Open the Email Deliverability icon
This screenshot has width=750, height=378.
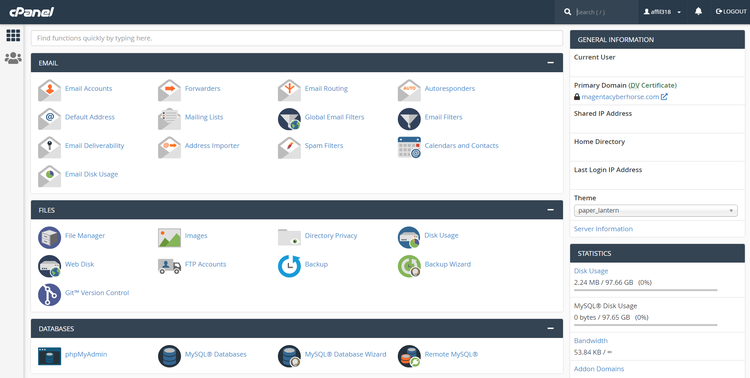49,148
